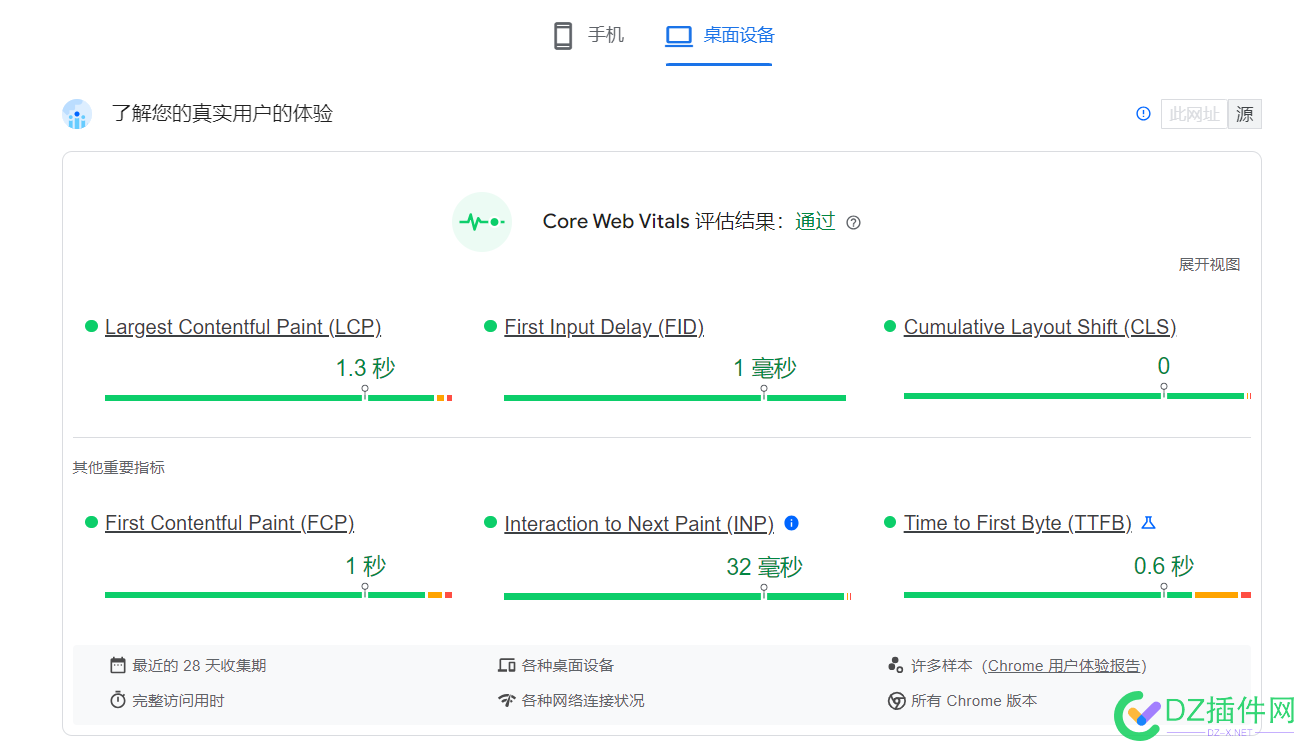This screenshot has width=1314, height=756.
Task: Select the 源 toggle button
Action: tap(1244, 114)
